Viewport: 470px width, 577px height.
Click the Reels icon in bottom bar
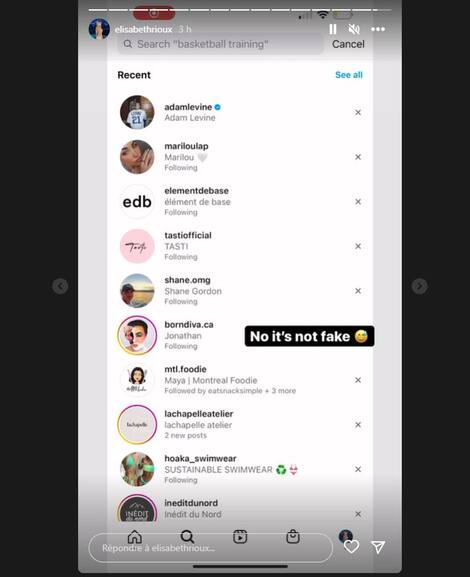pos(240,537)
